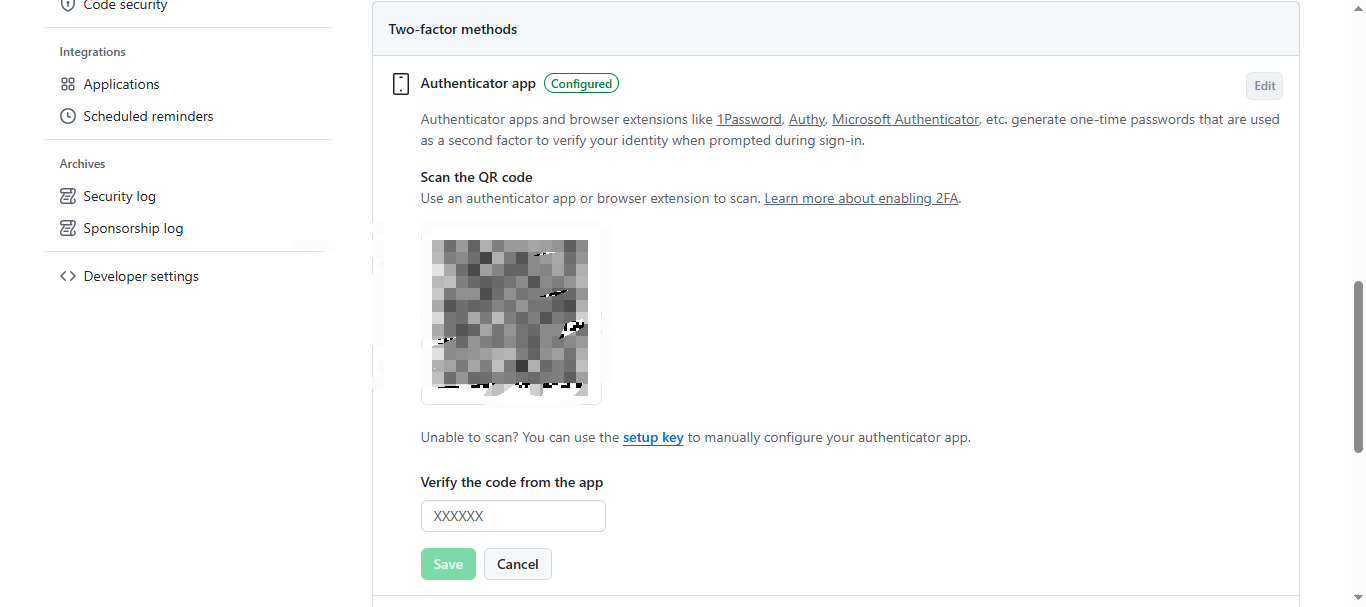Click the Security log icon
This screenshot has width=1366, height=607.
tap(68, 197)
